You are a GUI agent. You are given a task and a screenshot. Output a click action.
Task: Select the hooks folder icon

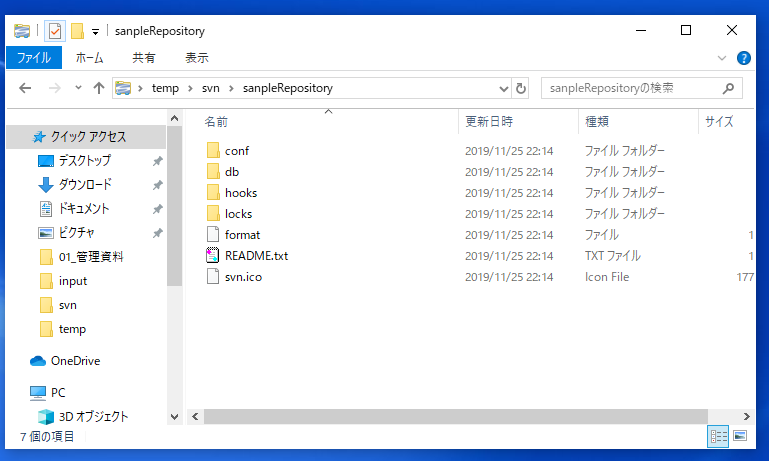click(x=213, y=193)
